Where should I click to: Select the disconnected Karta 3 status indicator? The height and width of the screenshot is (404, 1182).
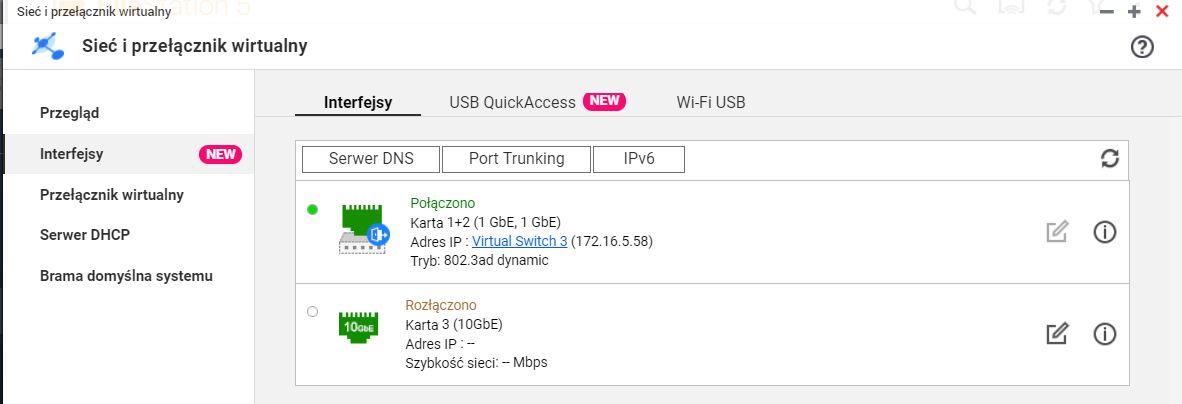click(x=312, y=311)
